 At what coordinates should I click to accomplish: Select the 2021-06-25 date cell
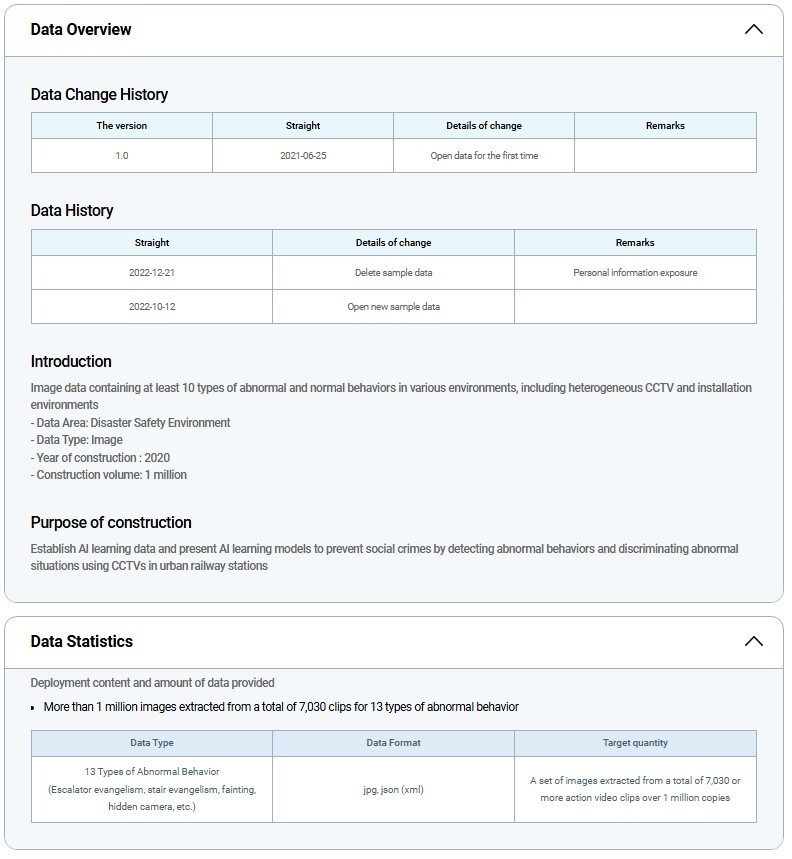[x=302, y=156]
